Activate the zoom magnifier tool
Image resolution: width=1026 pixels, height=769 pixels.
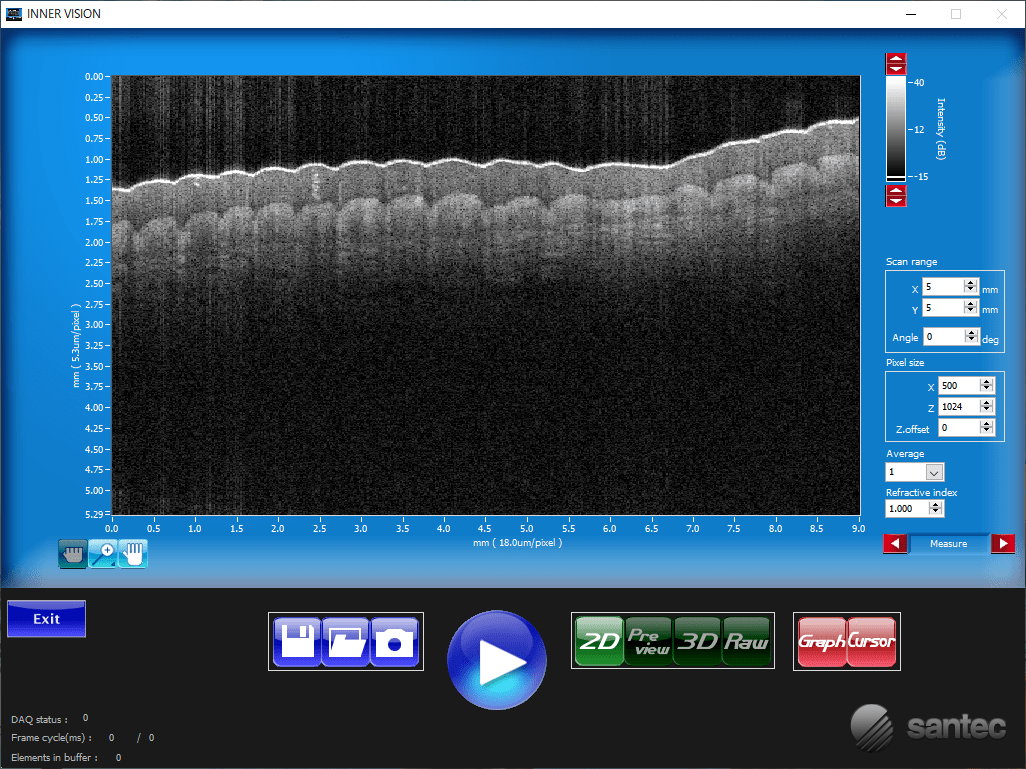[102, 553]
